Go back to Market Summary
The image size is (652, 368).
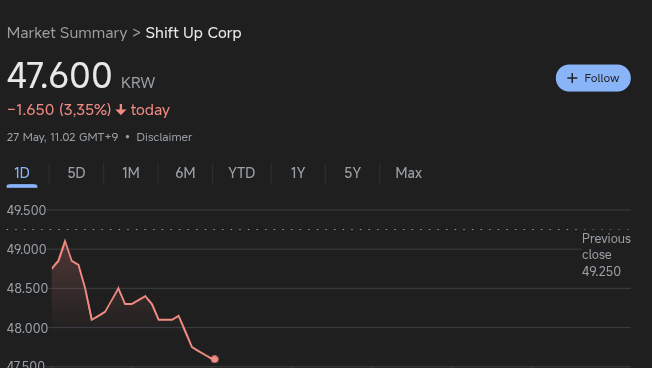67,33
